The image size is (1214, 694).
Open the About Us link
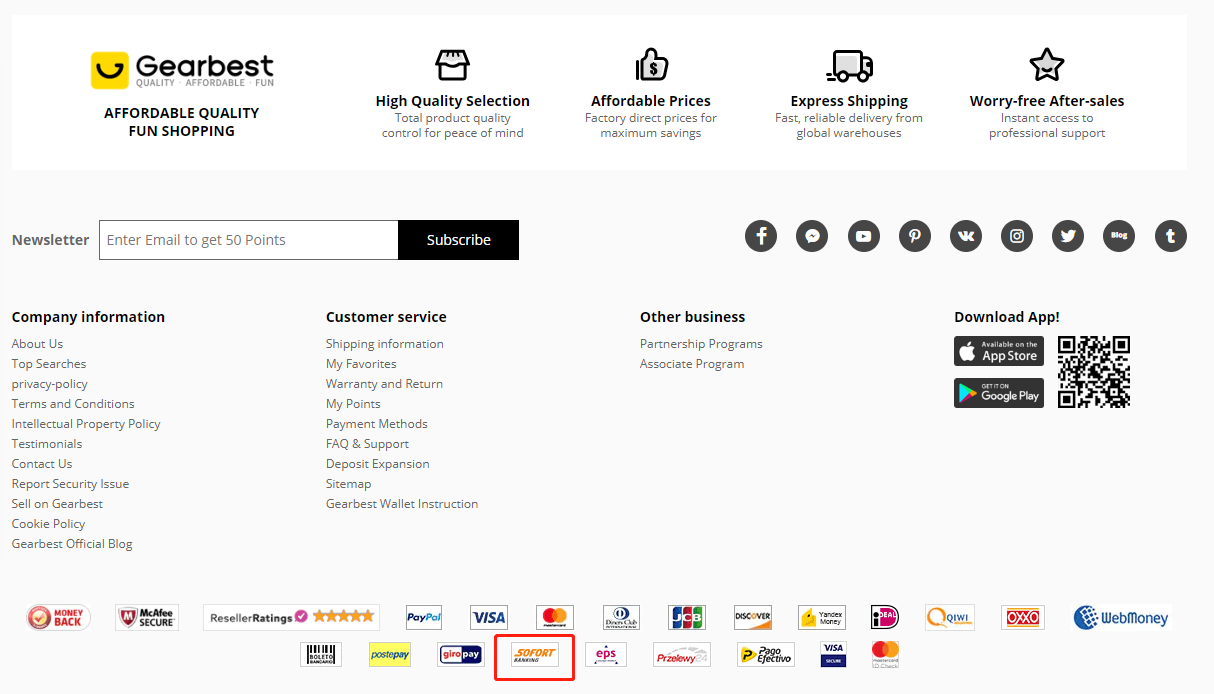[37, 344]
